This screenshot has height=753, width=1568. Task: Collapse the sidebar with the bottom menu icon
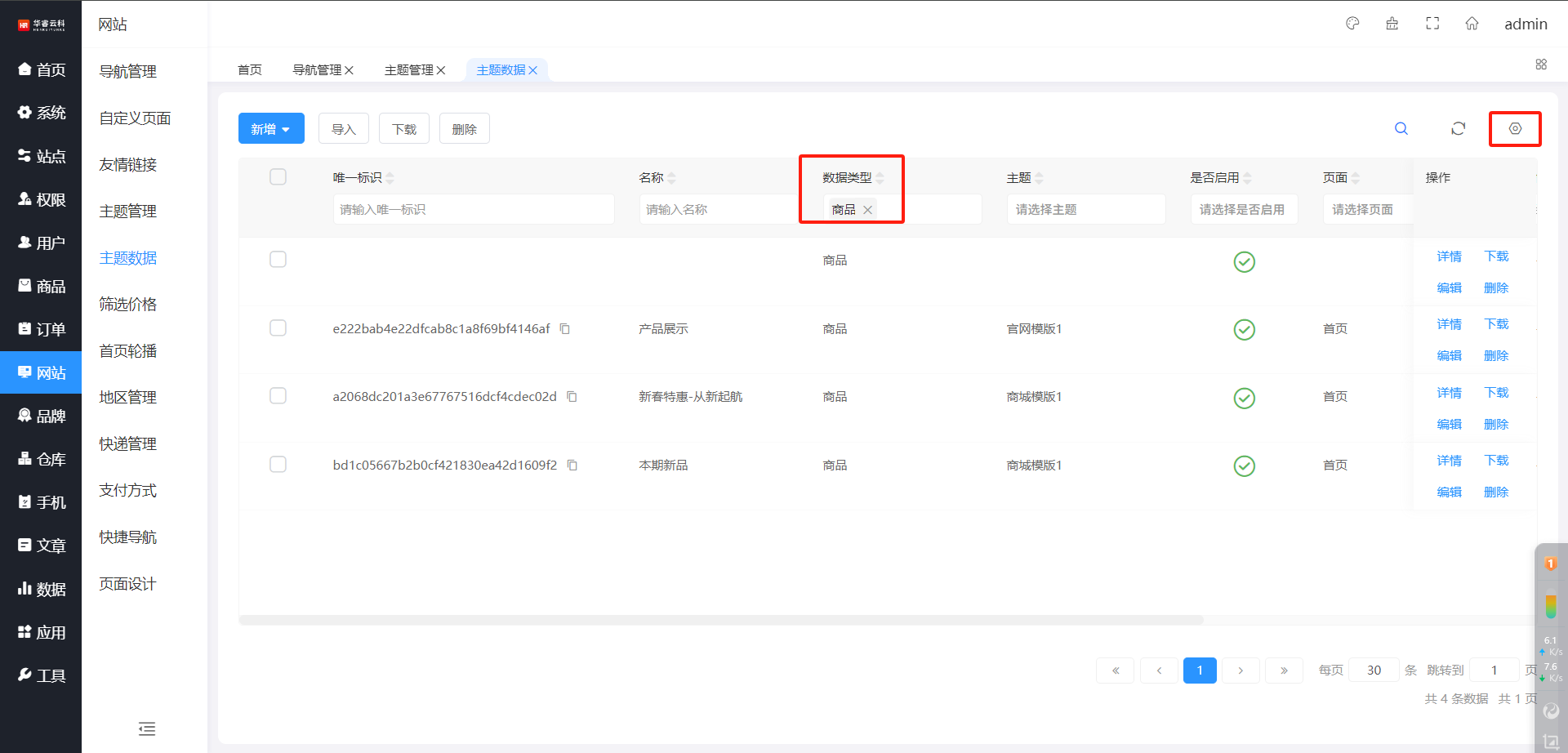pyautogui.click(x=147, y=728)
